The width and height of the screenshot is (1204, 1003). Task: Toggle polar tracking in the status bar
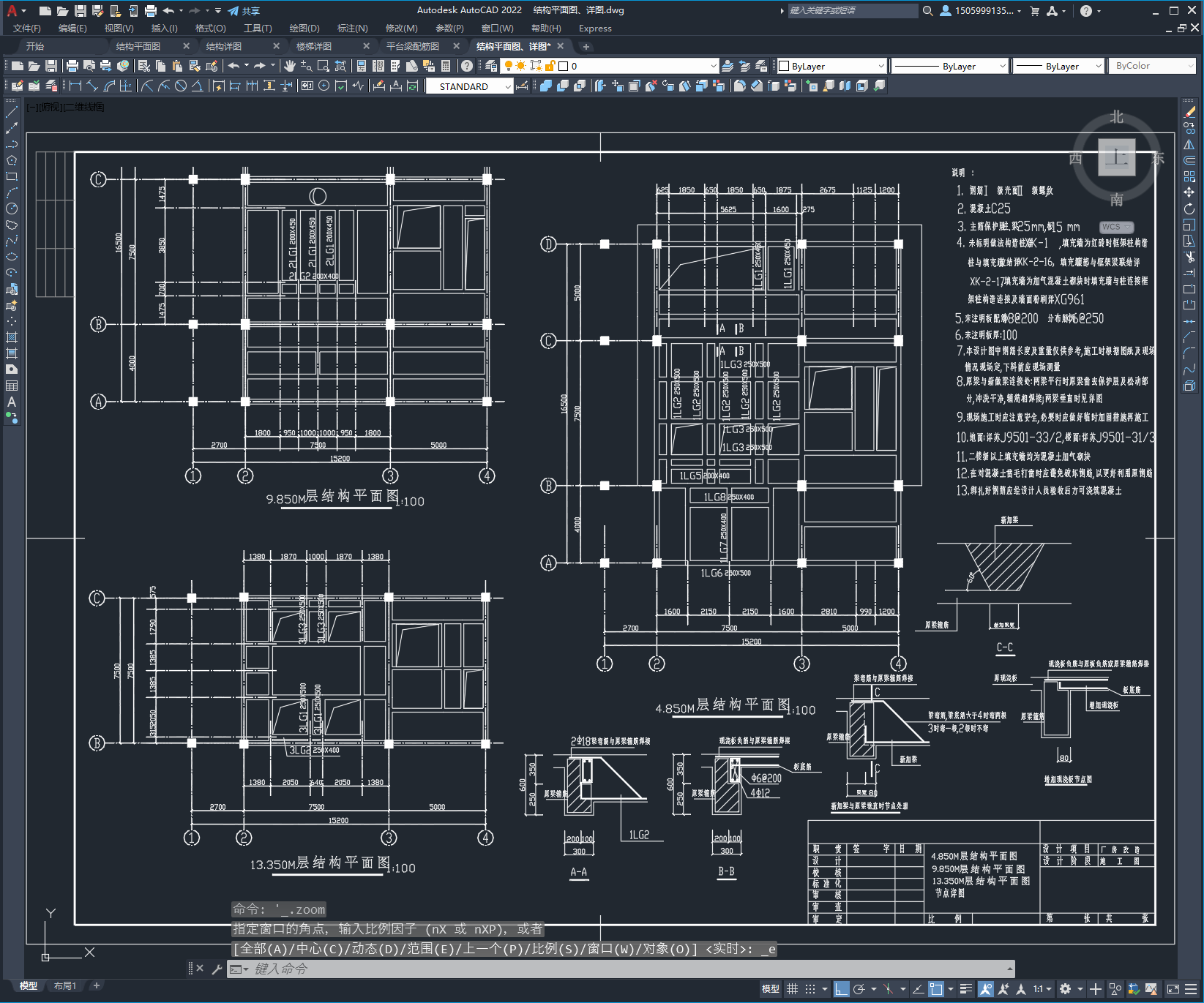(859, 989)
